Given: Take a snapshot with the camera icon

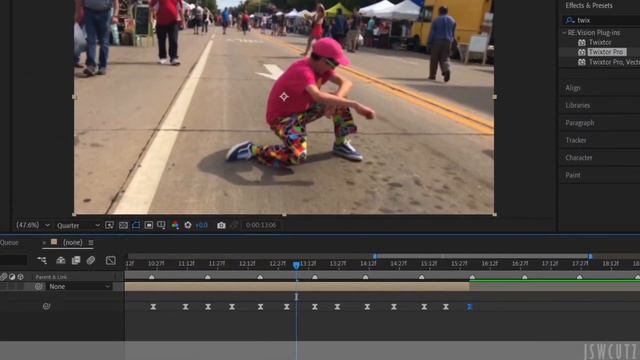Looking at the screenshot, I should (x=221, y=225).
